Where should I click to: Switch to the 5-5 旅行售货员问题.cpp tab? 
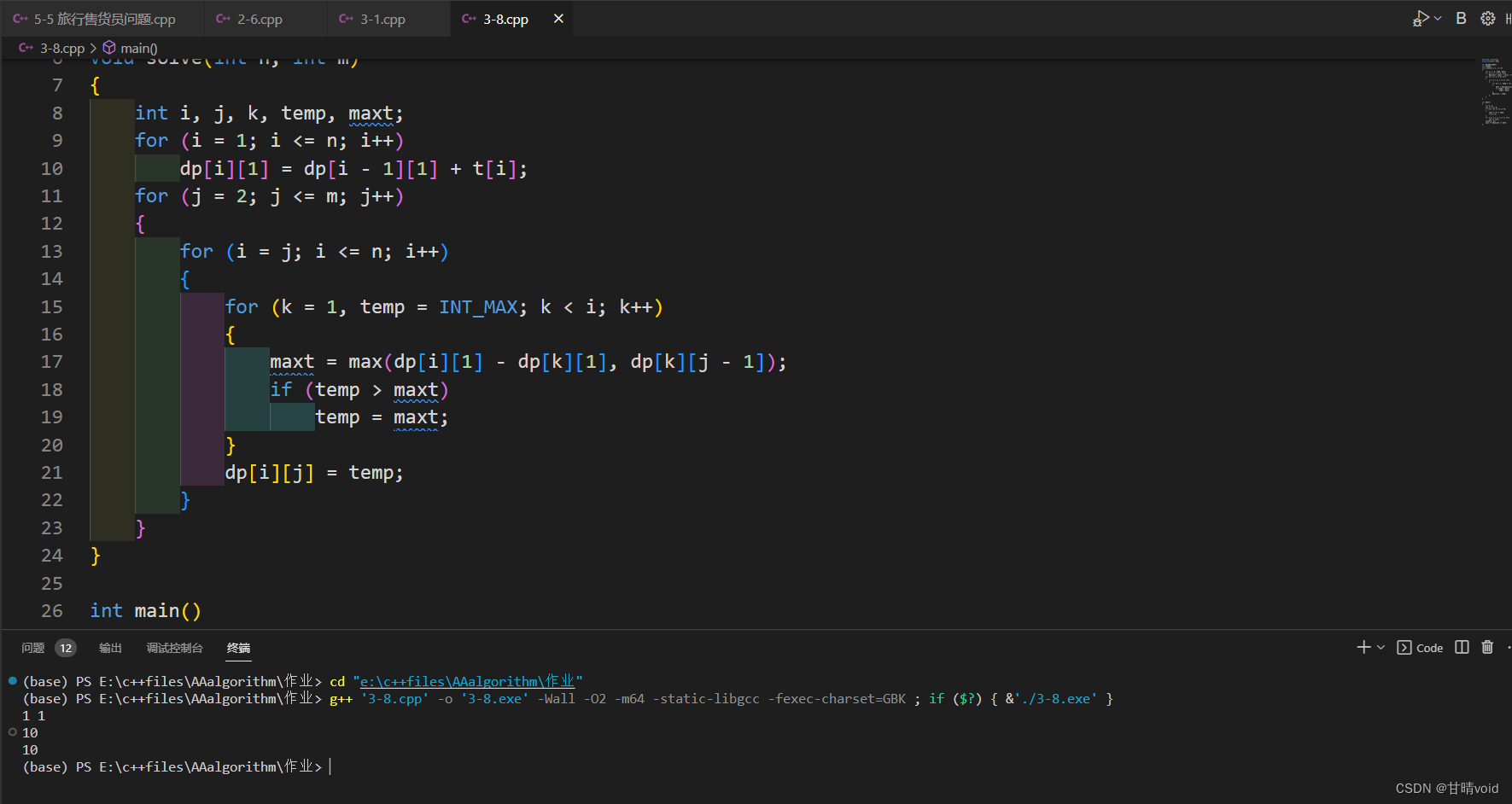click(x=103, y=19)
